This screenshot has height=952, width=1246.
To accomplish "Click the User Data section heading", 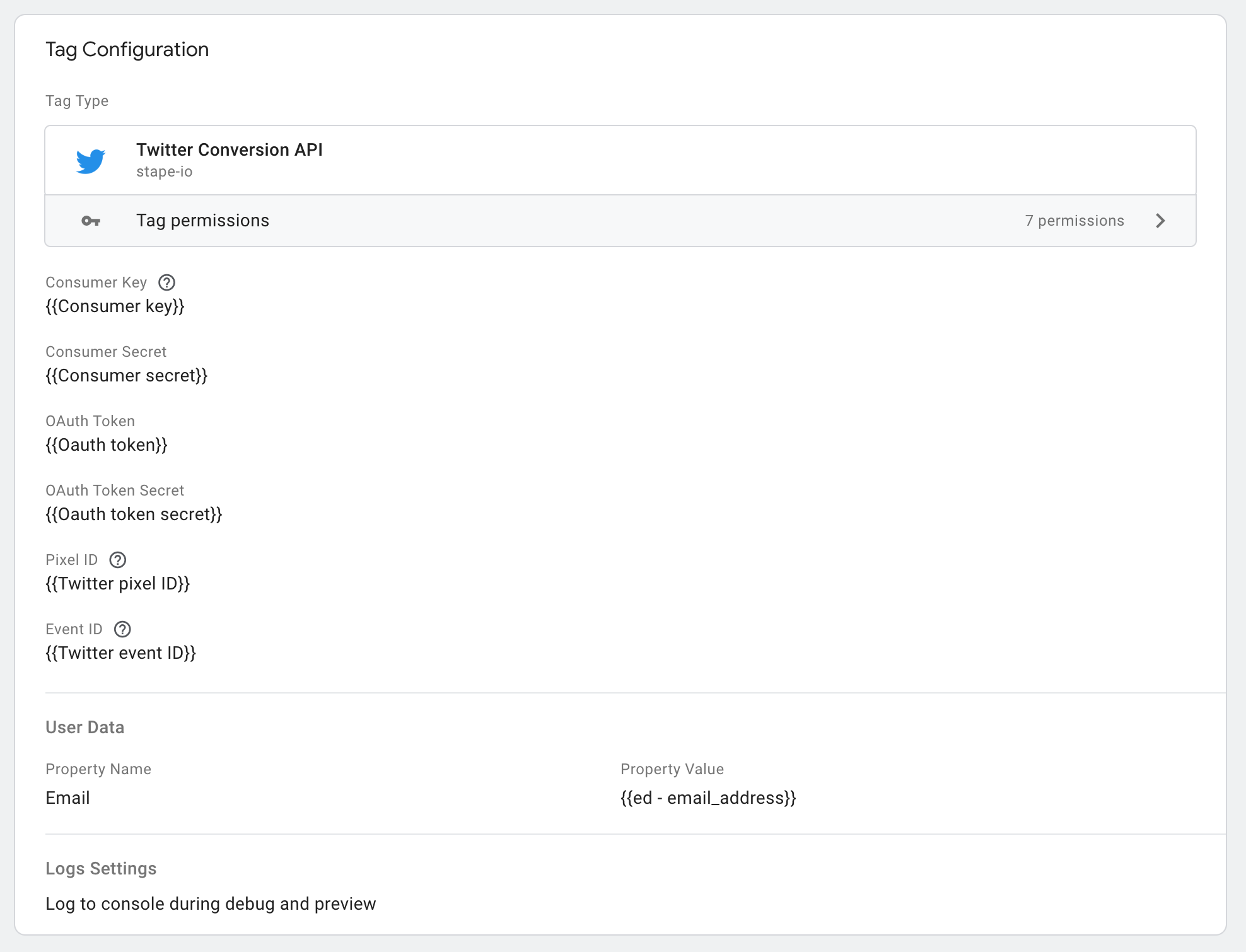I will [84, 728].
